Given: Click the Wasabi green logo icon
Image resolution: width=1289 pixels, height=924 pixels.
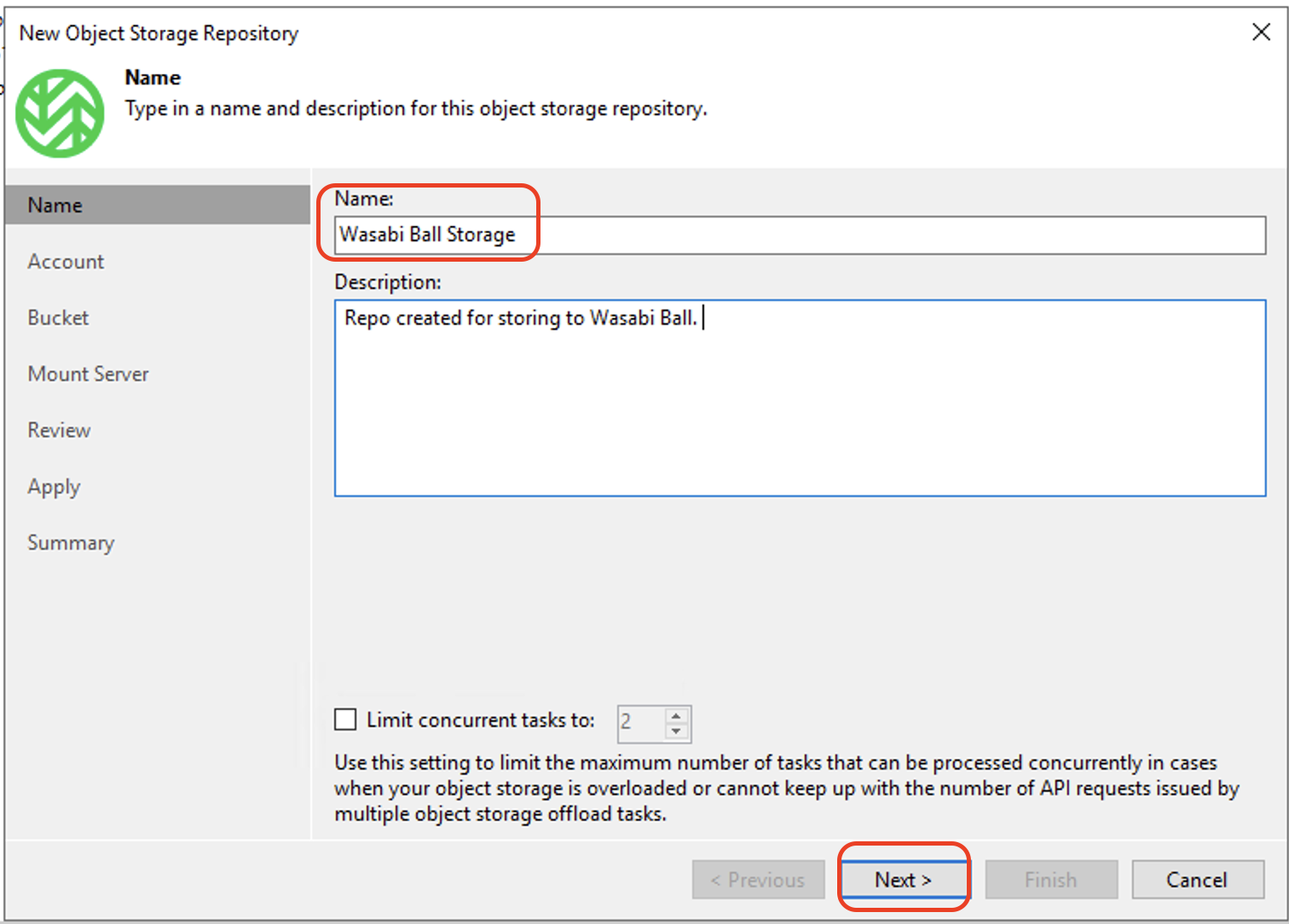Looking at the screenshot, I should click(x=60, y=113).
